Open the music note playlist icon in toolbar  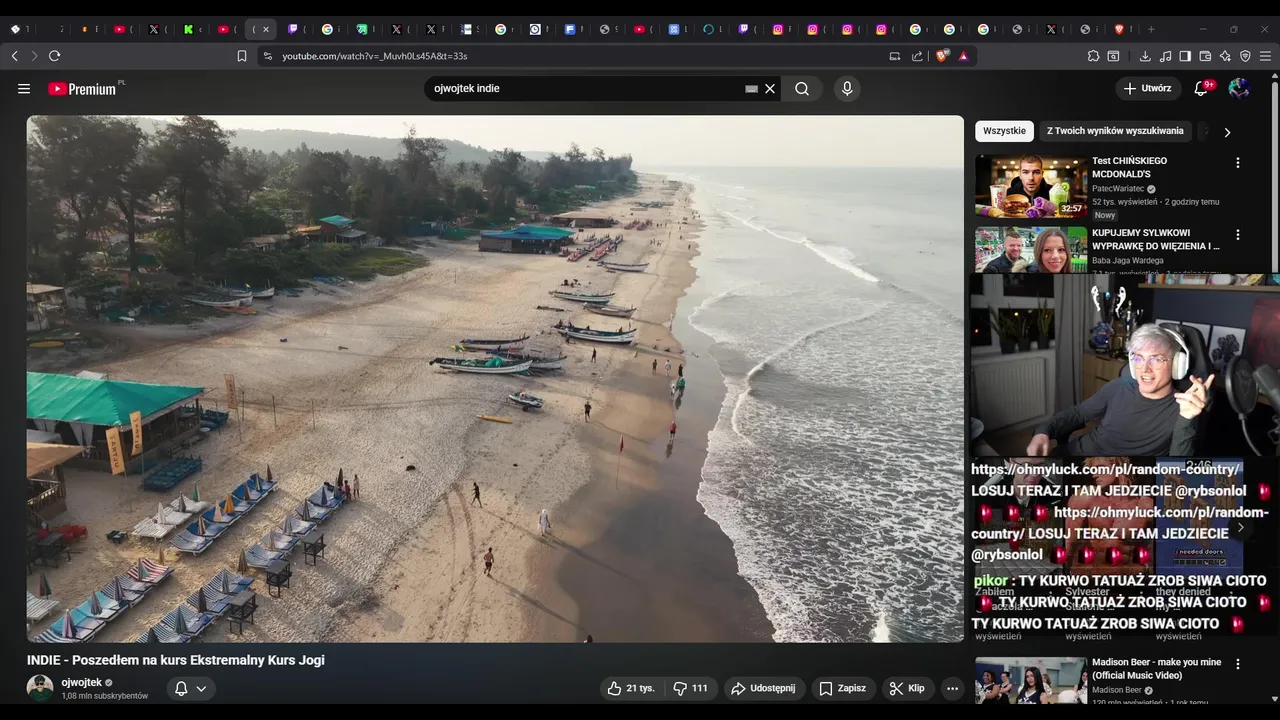1165,56
